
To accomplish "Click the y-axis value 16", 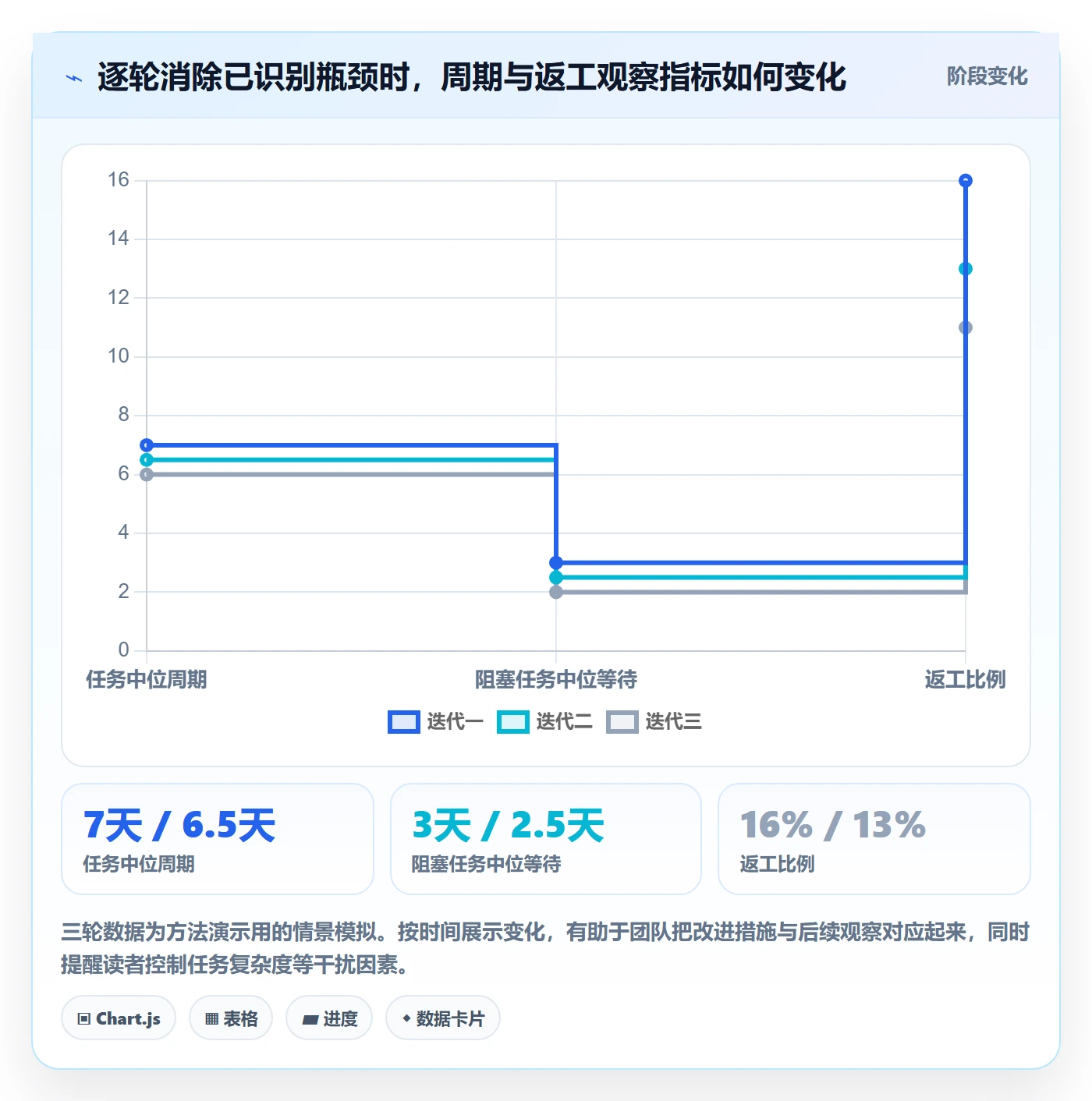I will [x=119, y=180].
